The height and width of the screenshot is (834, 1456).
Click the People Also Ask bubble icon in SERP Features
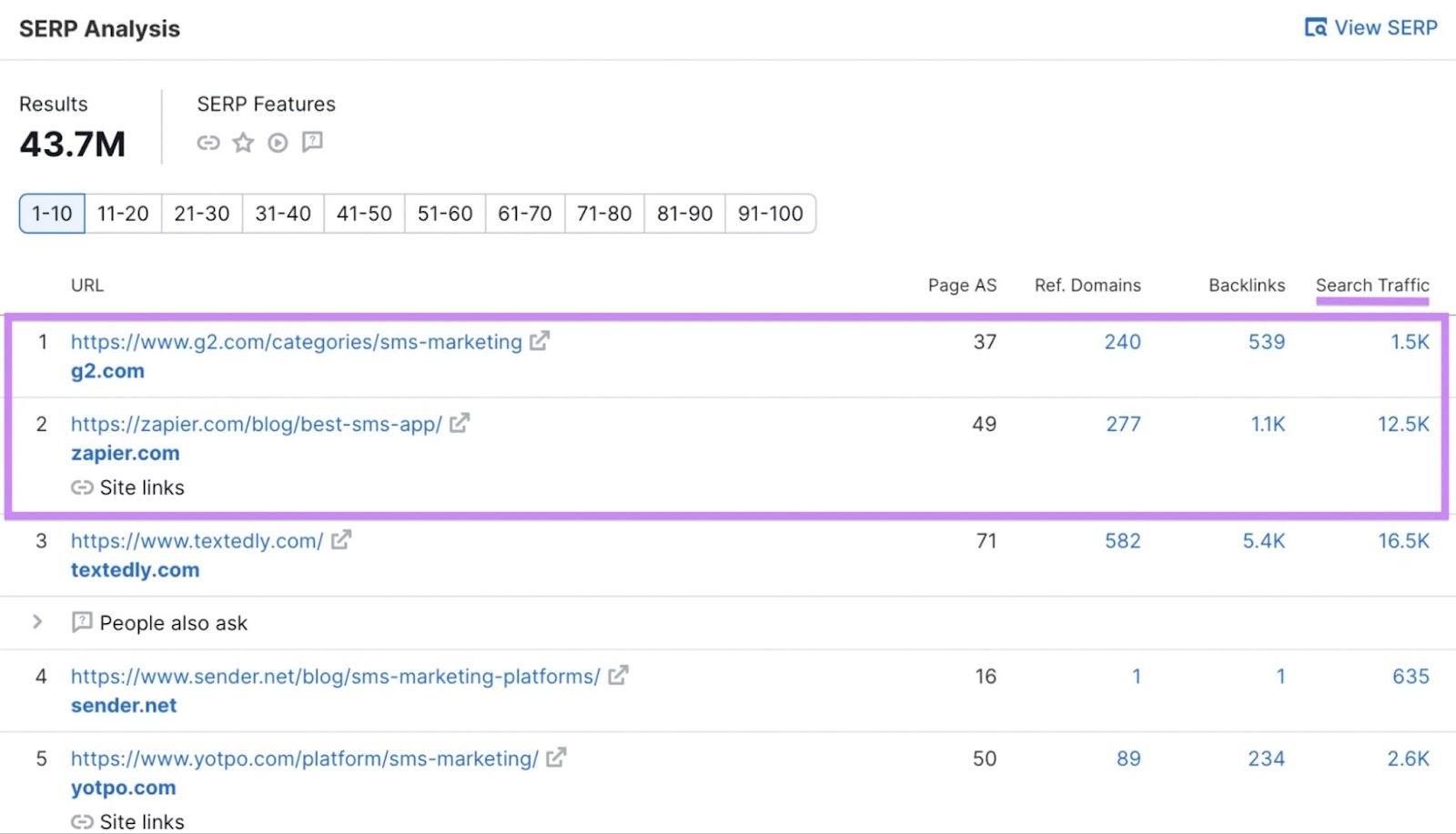tap(312, 143)
